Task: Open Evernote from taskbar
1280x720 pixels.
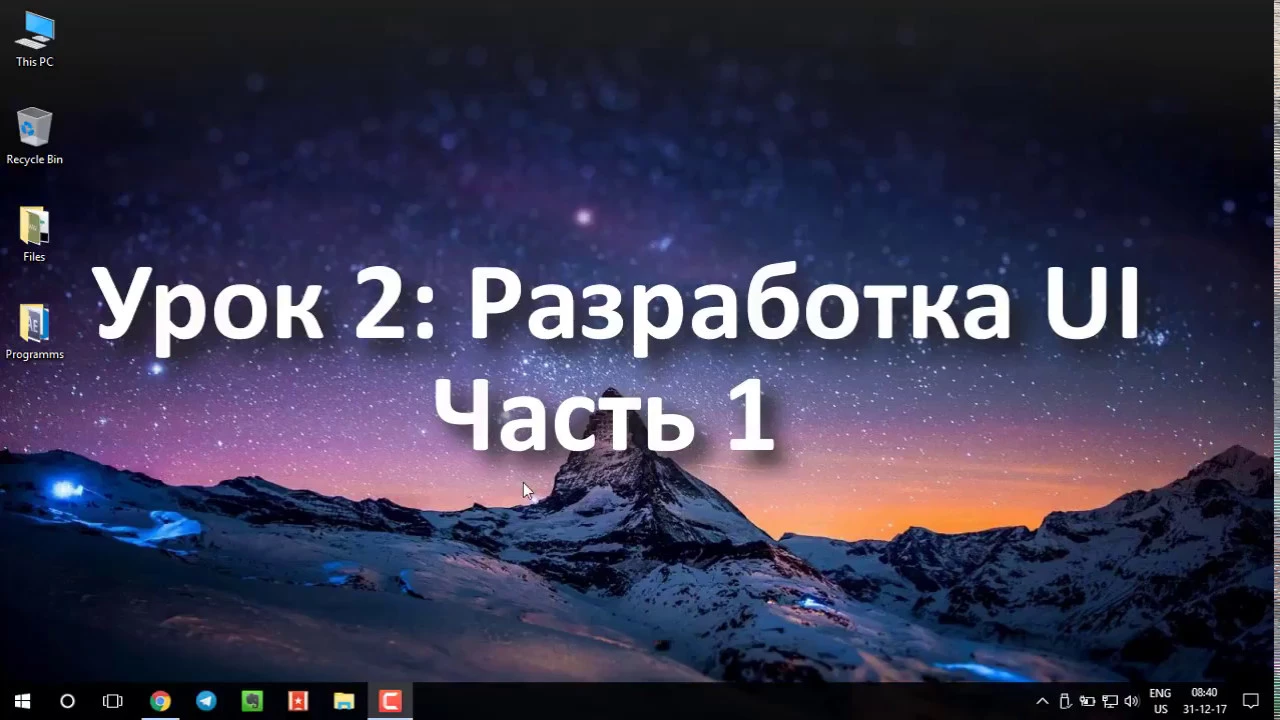Action: [252, 701]
